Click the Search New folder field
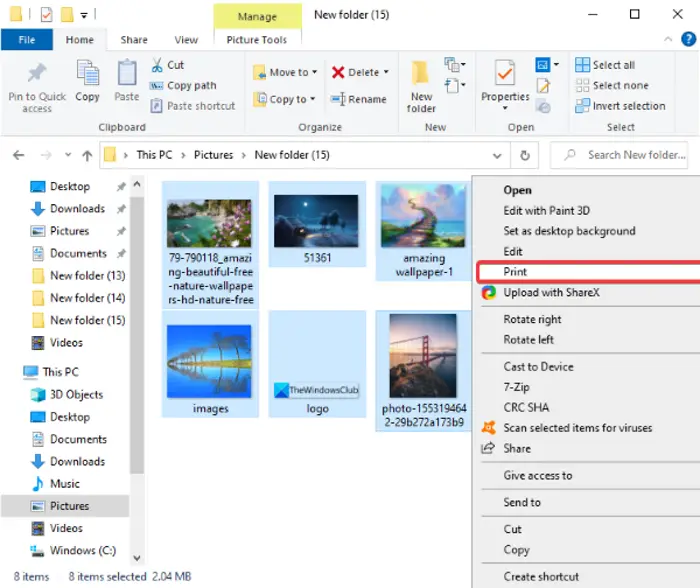 (x=619, y=155)
